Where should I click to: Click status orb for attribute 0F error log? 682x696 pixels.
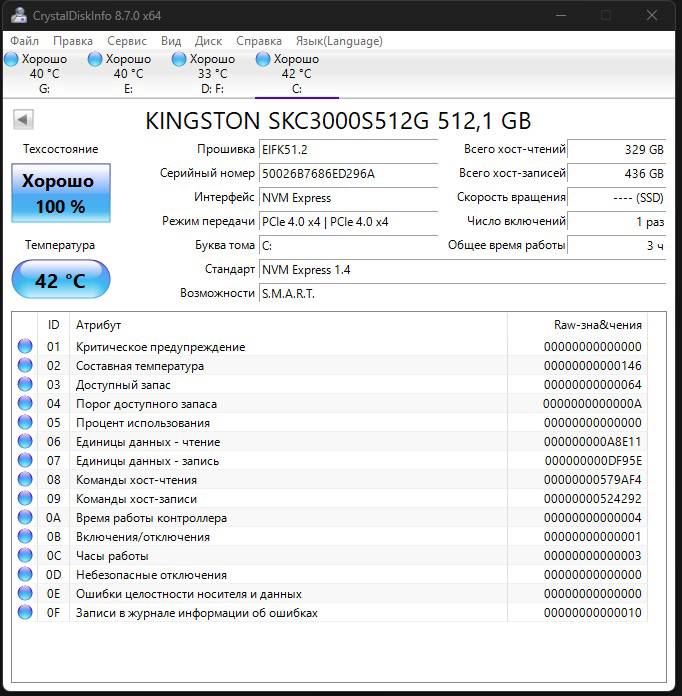coord(25,613)
